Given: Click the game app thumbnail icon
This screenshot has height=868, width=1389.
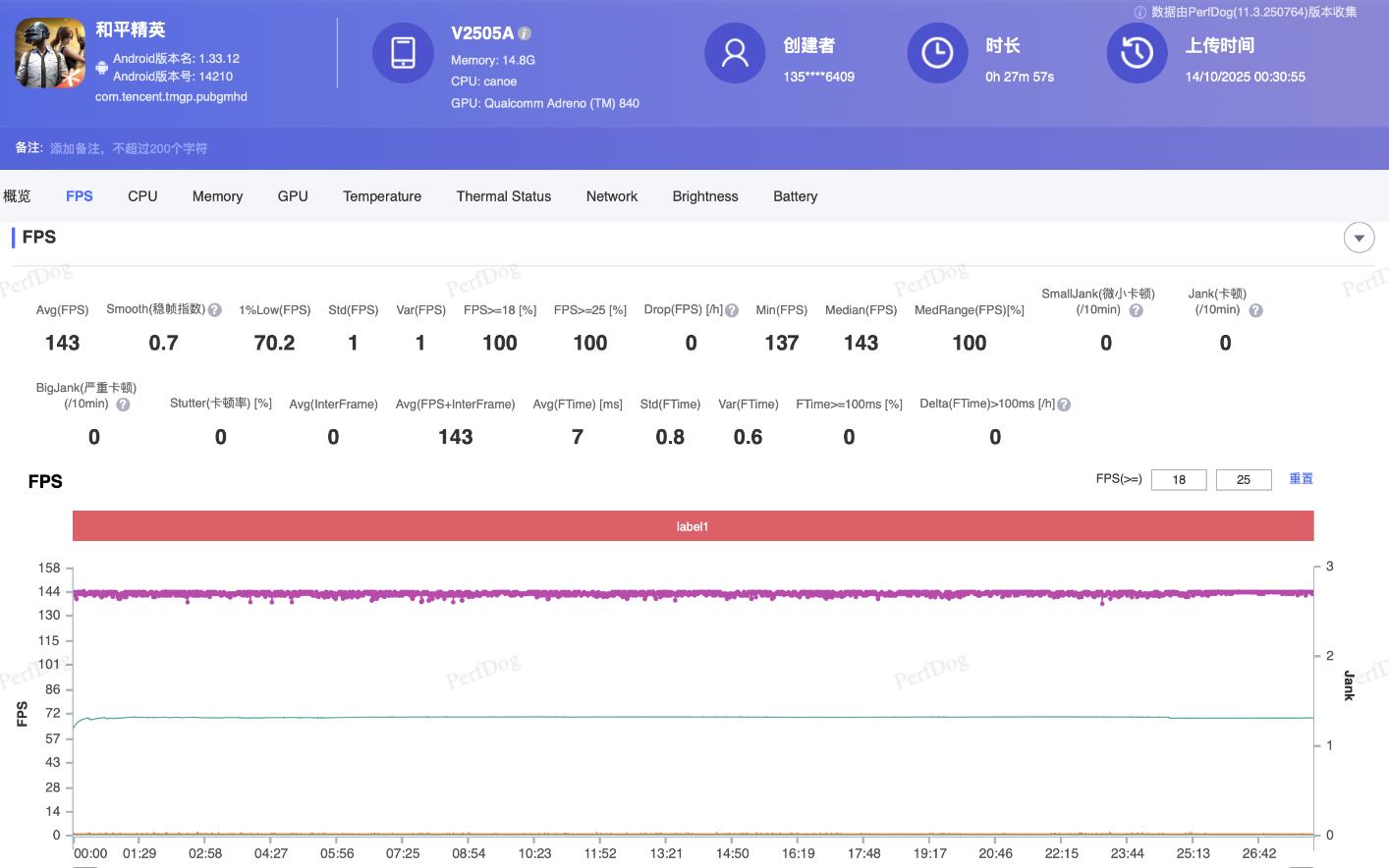Looking at the screenshot, I should point(50,53).
